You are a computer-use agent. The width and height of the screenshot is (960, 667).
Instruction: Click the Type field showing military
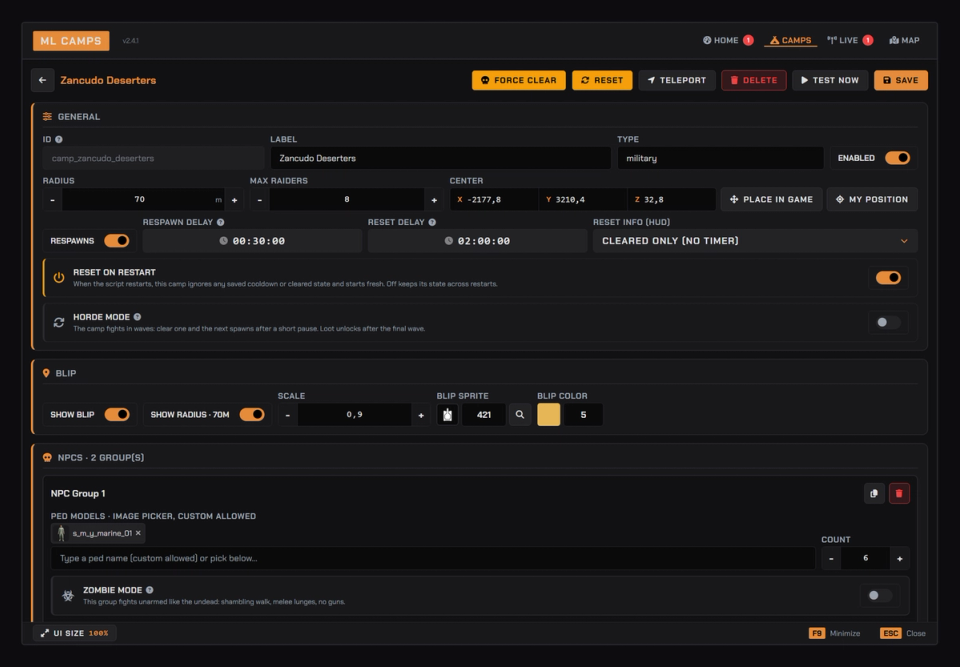(x=720, y=158)
